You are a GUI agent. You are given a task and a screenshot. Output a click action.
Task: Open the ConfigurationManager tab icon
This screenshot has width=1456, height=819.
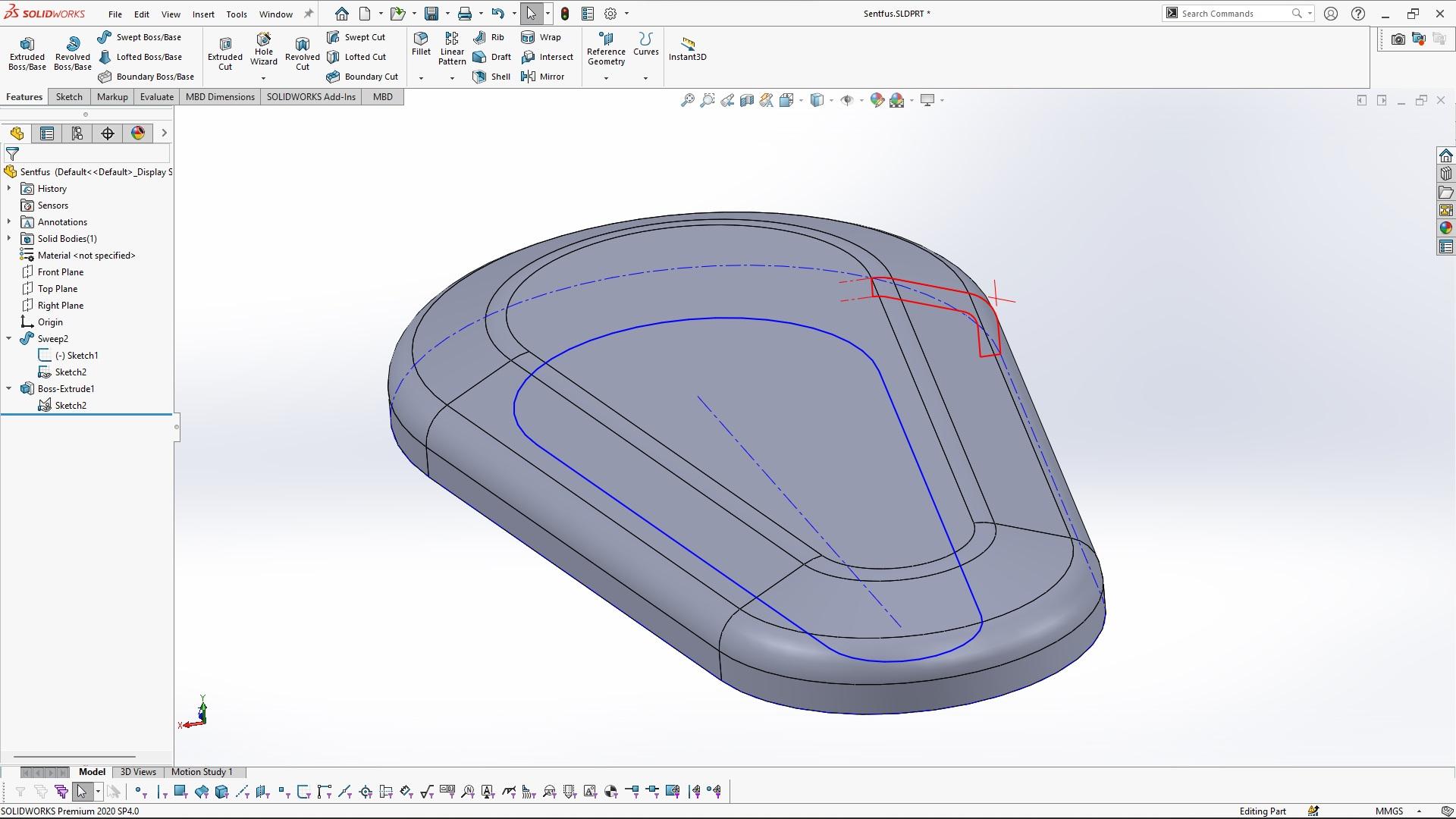click(x=77, y=133)
